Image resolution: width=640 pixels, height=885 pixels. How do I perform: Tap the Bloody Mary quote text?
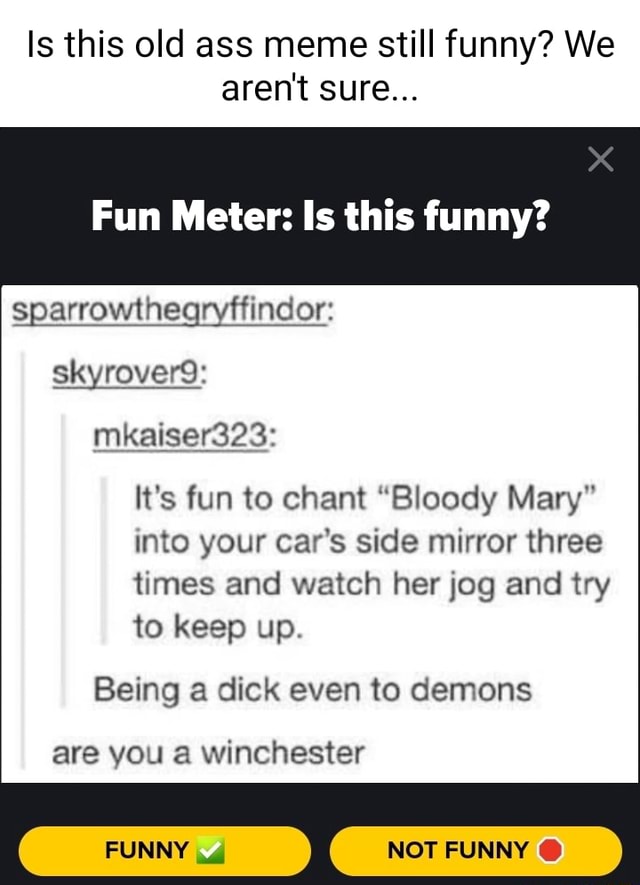(x=372, y=562)
